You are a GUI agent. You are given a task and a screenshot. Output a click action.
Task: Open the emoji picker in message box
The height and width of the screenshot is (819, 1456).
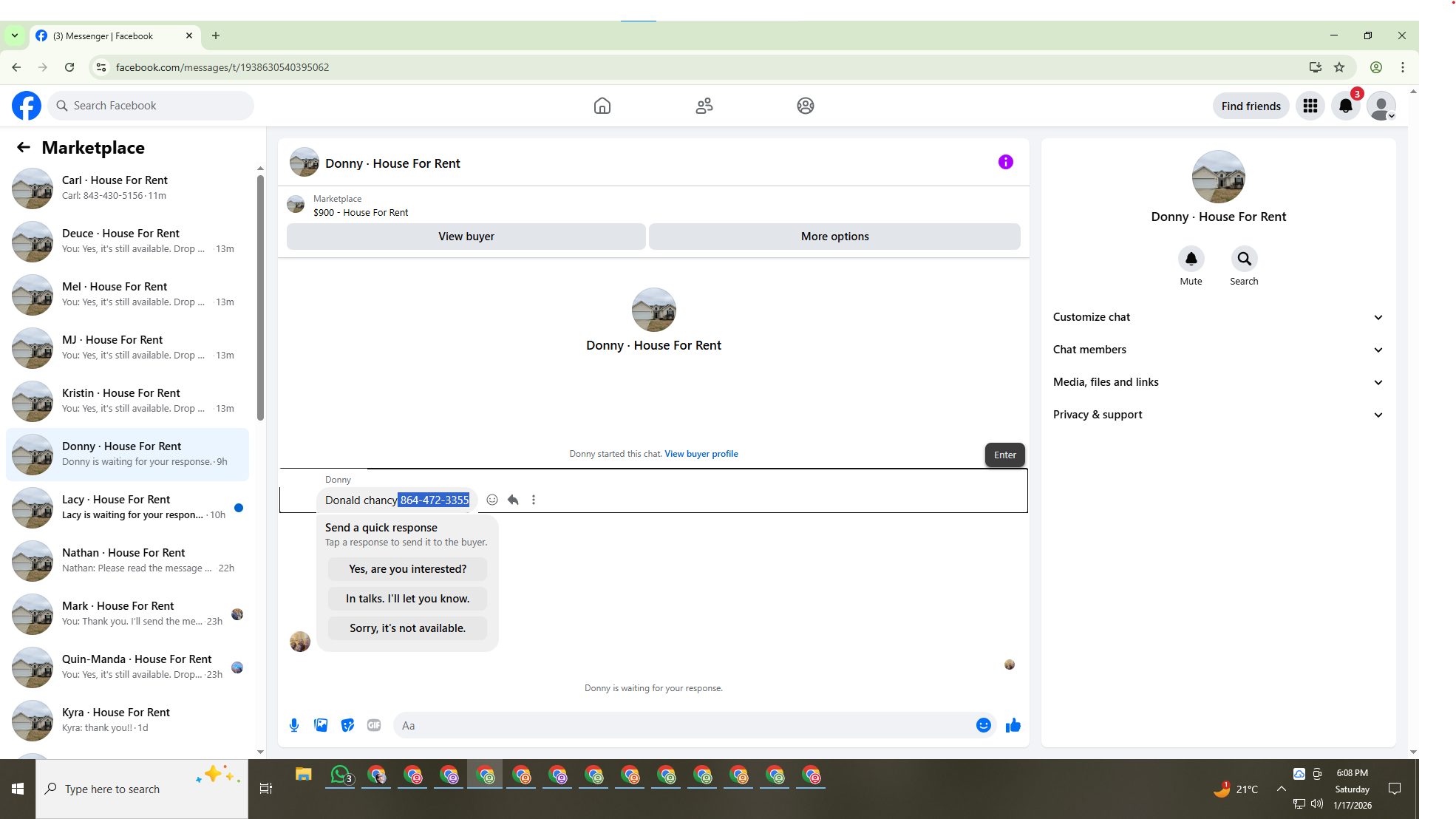[x=983, y=725]
